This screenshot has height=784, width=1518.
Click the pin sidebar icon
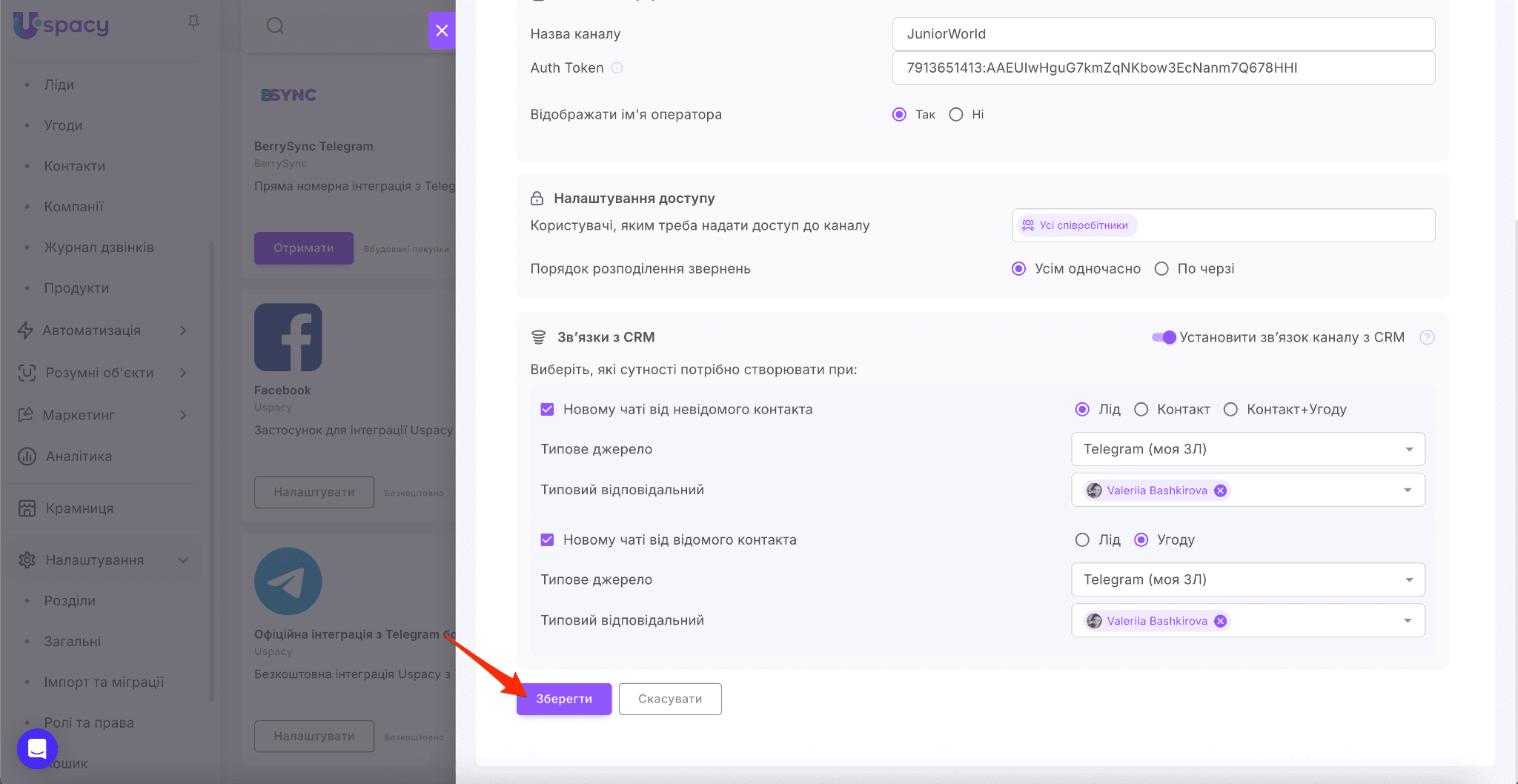(x=193, y=23)
